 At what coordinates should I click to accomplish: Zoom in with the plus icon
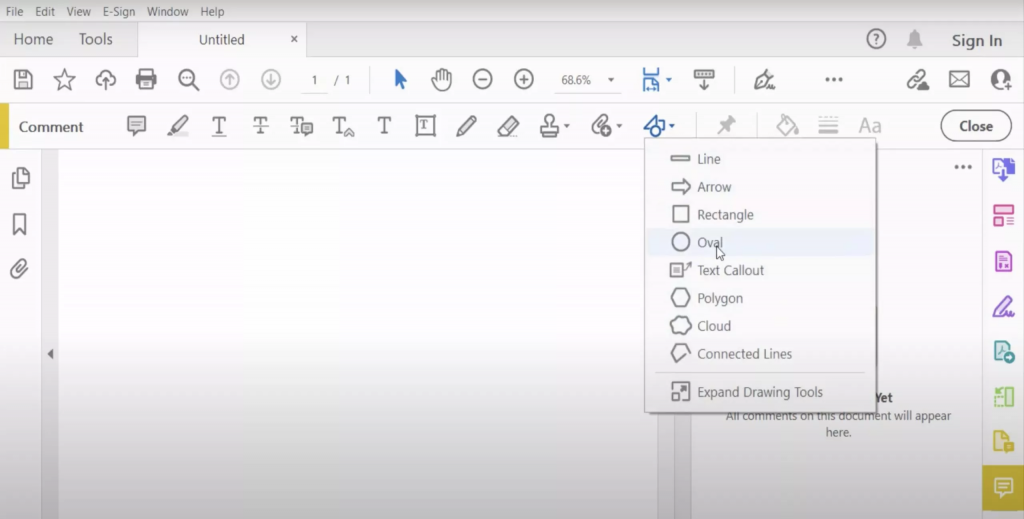coord(524,80)
